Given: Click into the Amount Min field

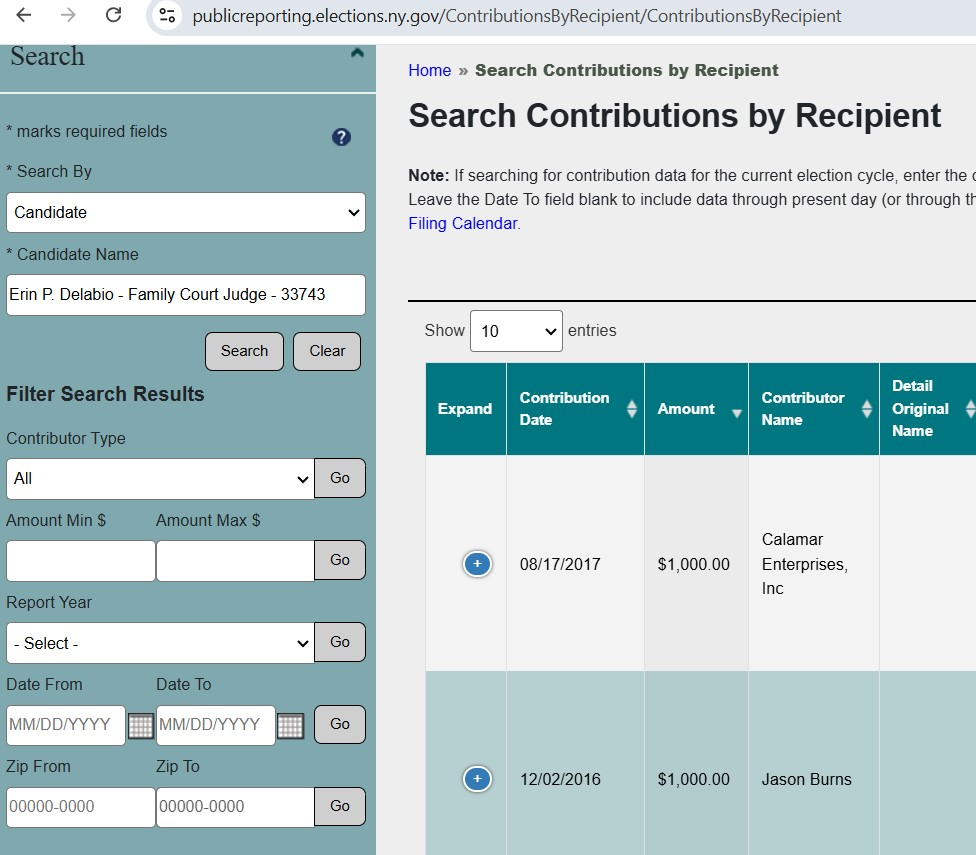Looking at the screenshot, I should coord(81,561).
